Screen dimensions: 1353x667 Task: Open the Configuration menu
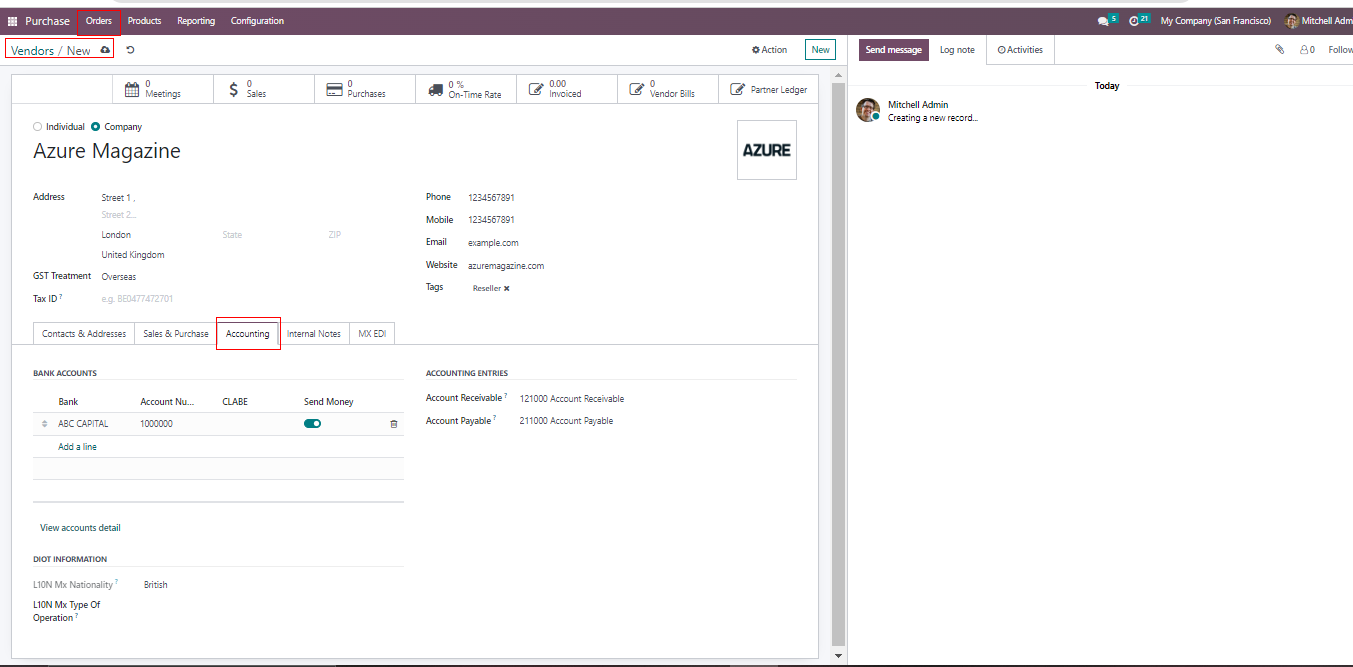tap(257, 21)
